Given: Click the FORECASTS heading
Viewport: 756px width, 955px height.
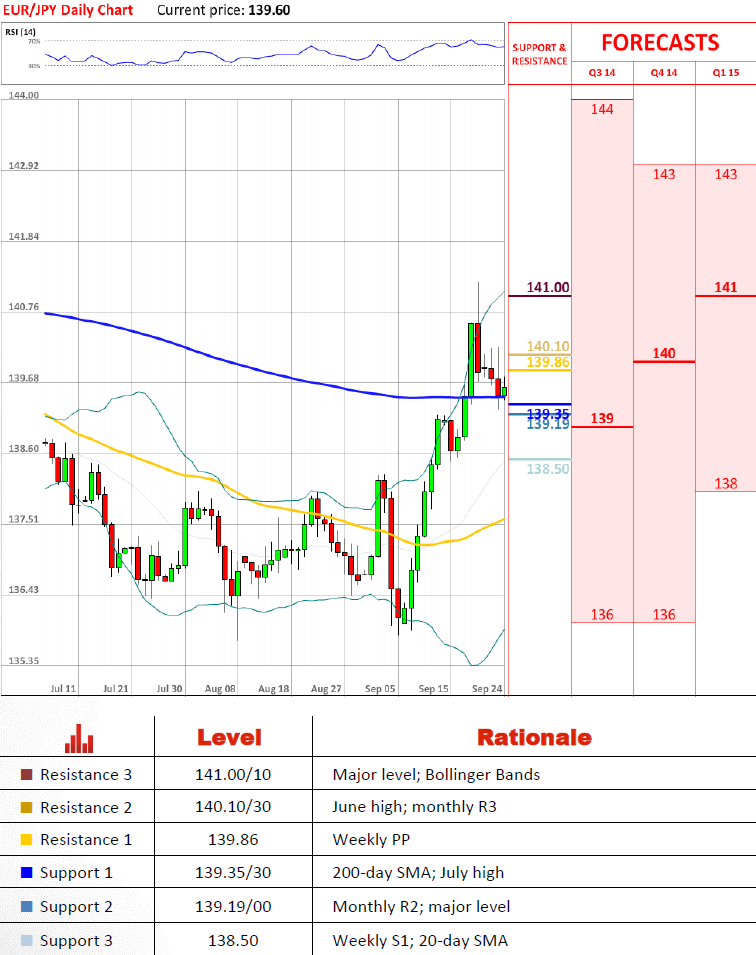Looking at the screenshot, I should coord(660,43).
